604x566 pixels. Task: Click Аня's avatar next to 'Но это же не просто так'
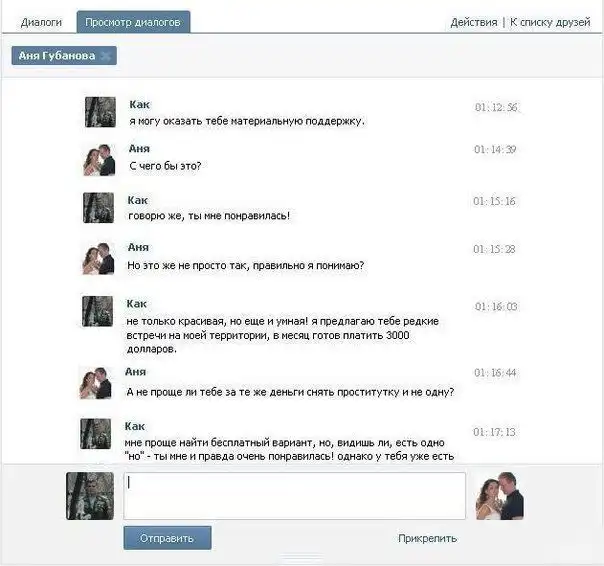click(x=98, y=258)
